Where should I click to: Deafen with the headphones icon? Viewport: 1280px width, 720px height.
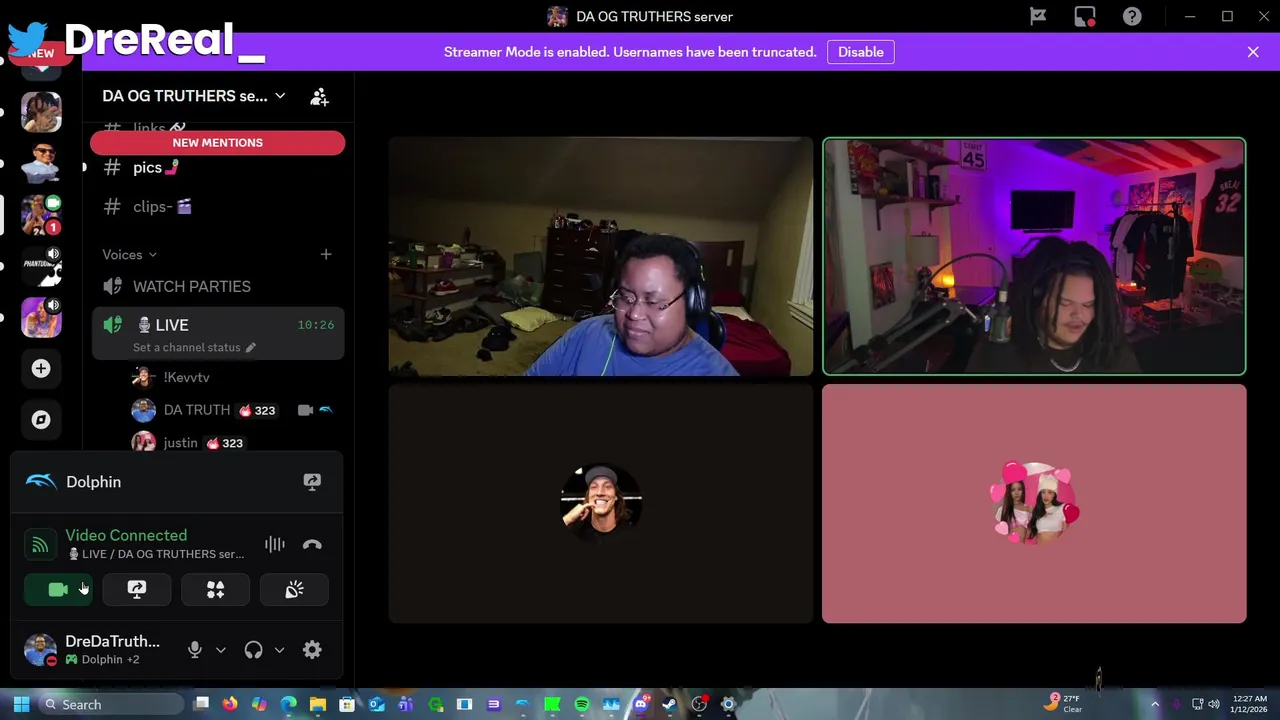[x=253, y=650]
